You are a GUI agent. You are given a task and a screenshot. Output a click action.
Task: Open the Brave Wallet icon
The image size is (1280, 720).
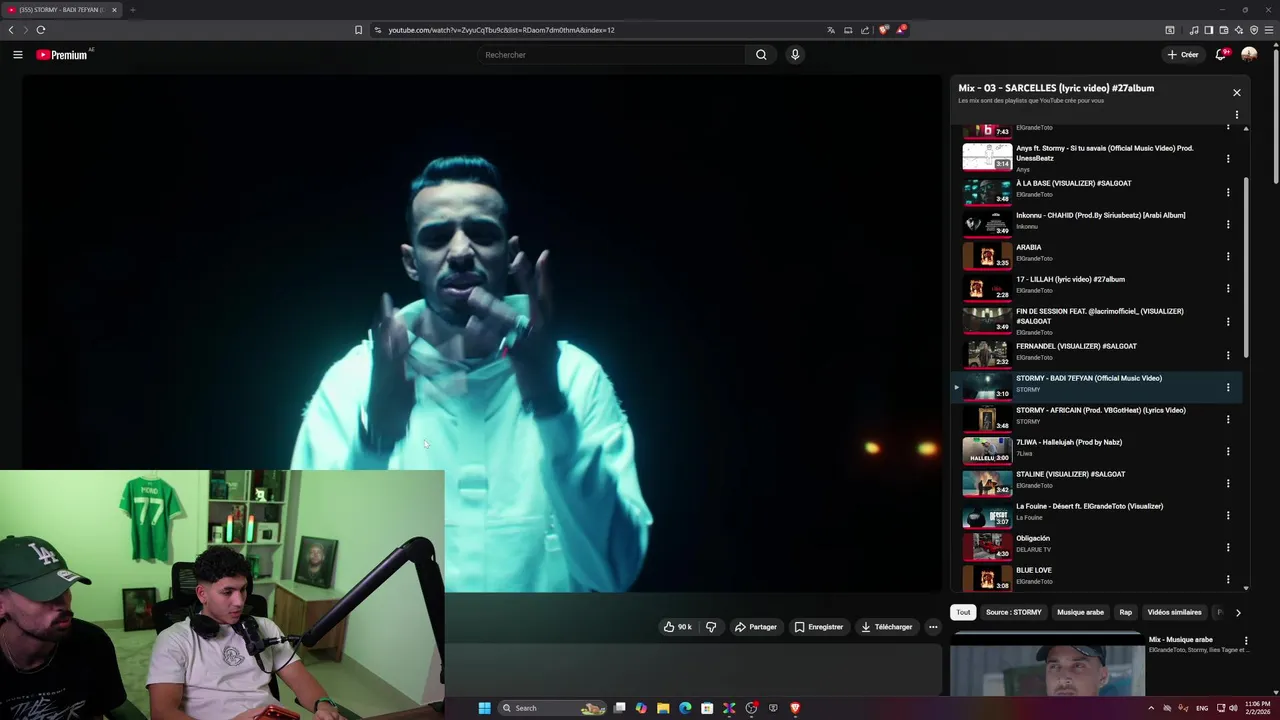click(x=1223, y=30)
